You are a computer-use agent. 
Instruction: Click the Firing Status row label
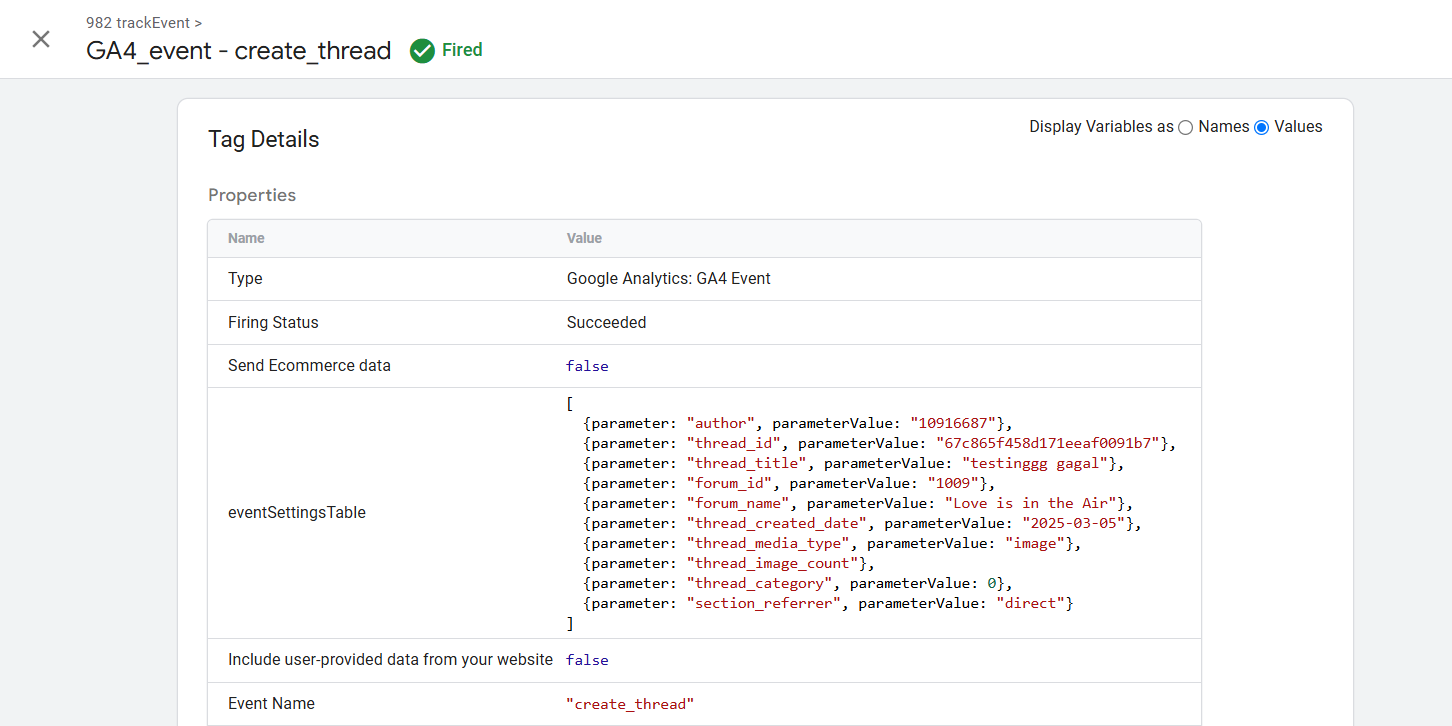point(273,322)
